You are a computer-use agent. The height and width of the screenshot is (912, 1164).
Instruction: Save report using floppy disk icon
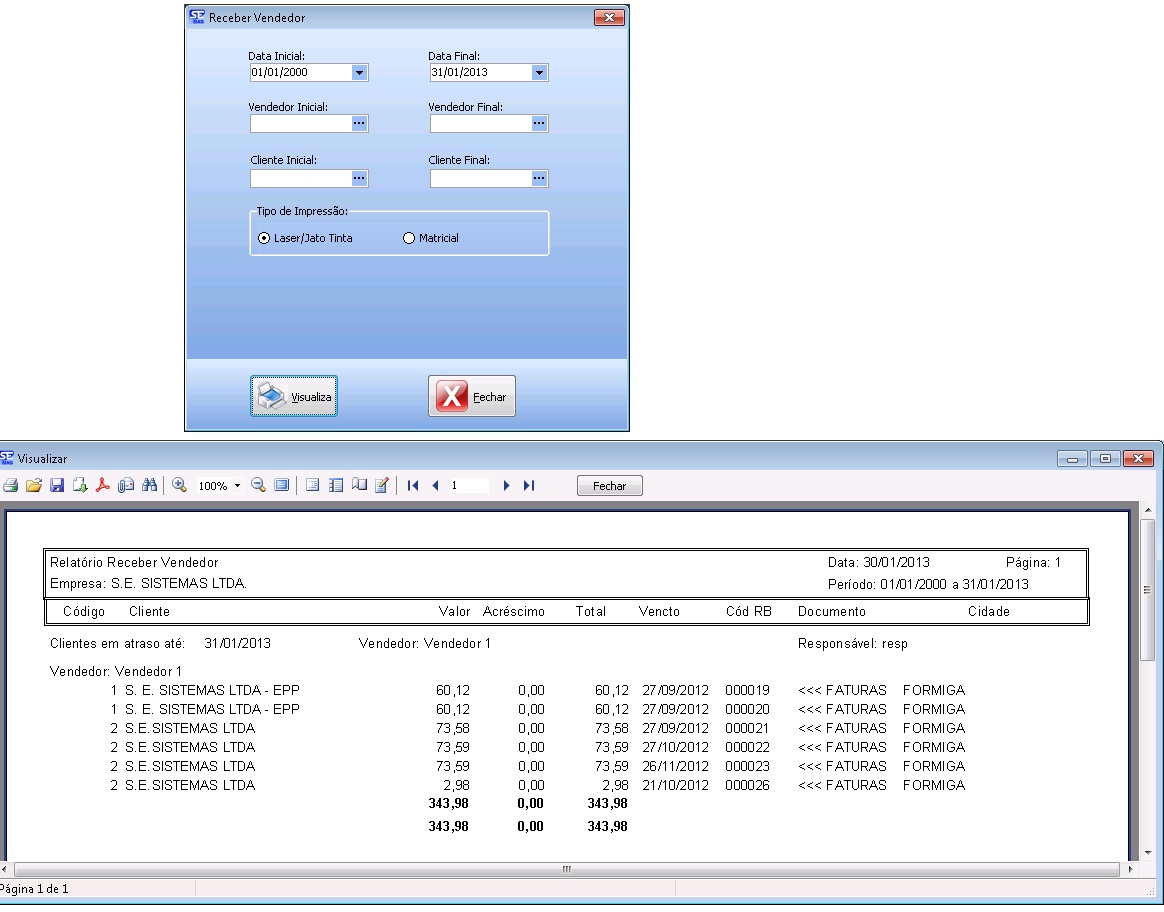pos(57,485)
